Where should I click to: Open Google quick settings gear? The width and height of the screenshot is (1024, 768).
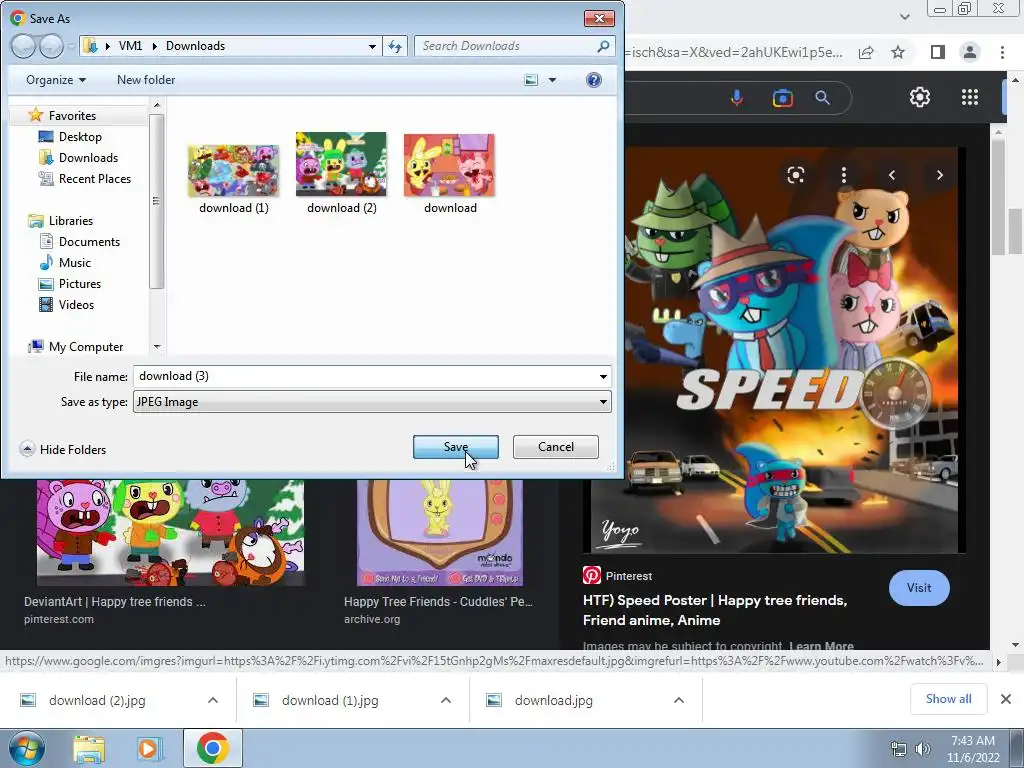click(x=920, y=97)
